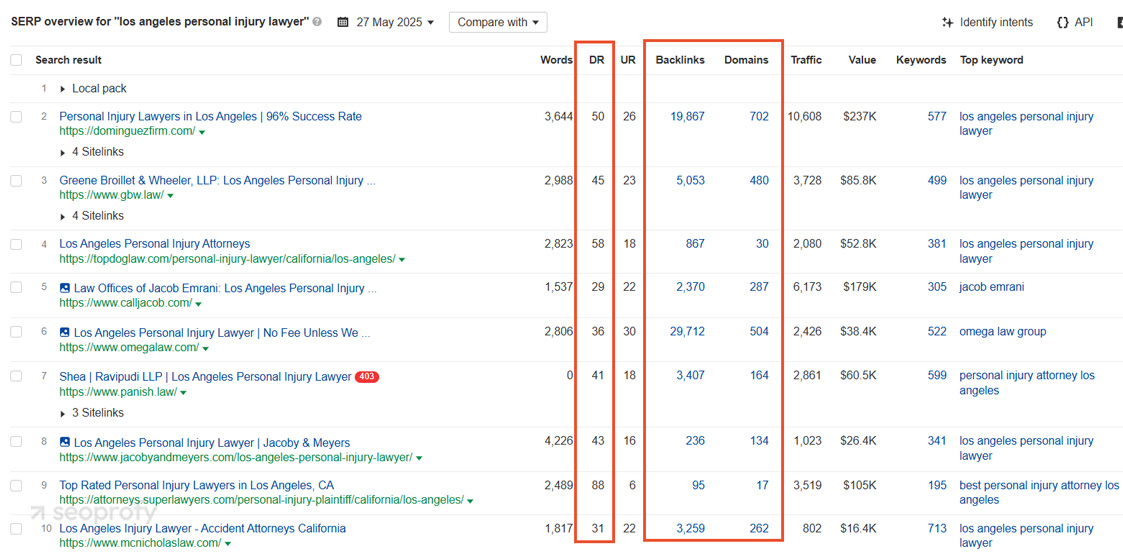Check the box for dominguezfirm.com result
Screen dimensions: 1123x555
(16, 117)
